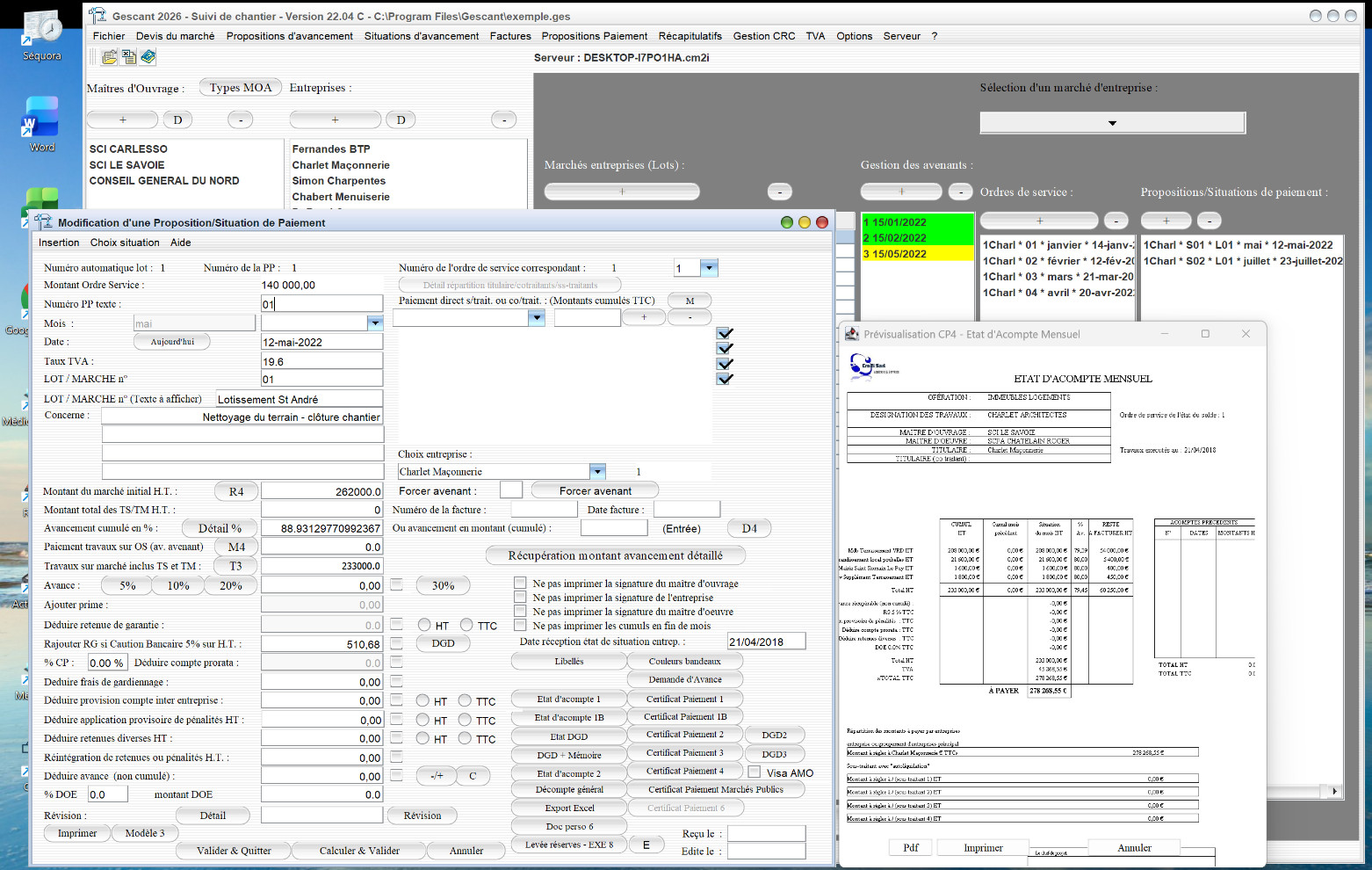1372x870 pixels.
Task: Click the M button for paiement direct
Action: [x=690, y=301]
